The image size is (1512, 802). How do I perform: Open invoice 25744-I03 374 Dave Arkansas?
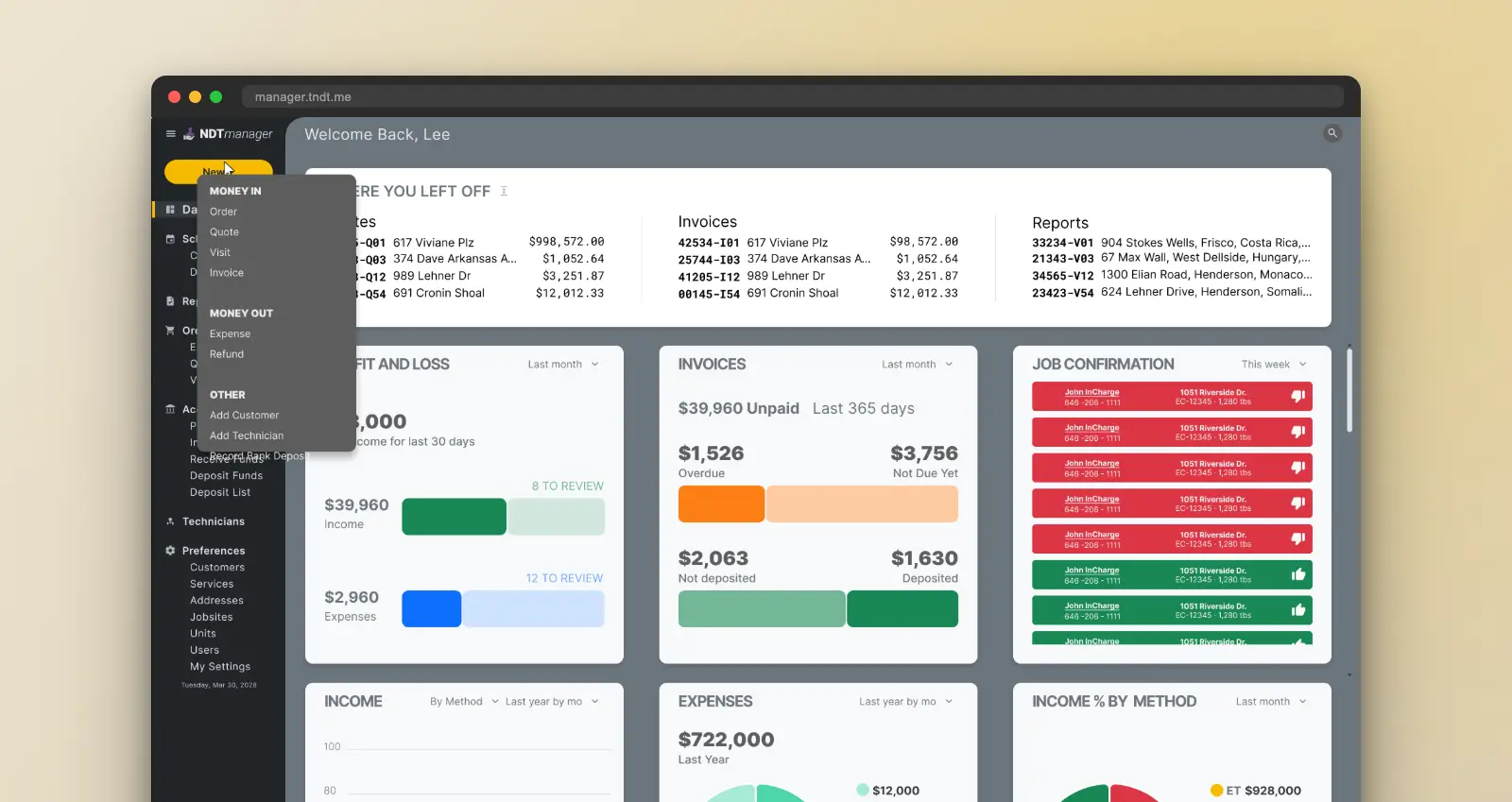[x=817, y=259]
